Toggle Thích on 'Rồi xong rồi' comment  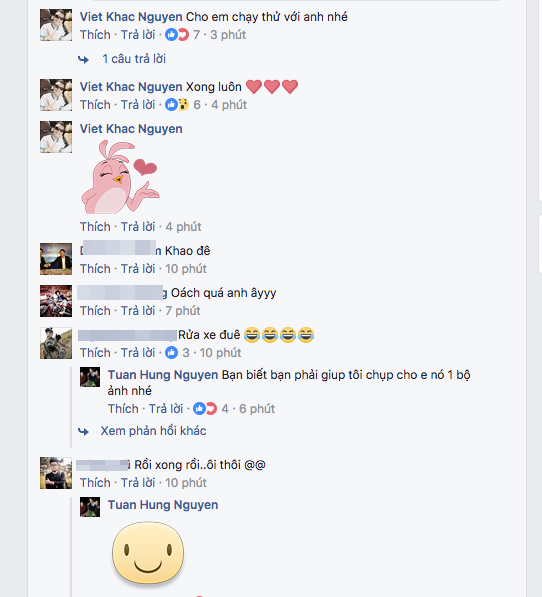tap(95, 483)
